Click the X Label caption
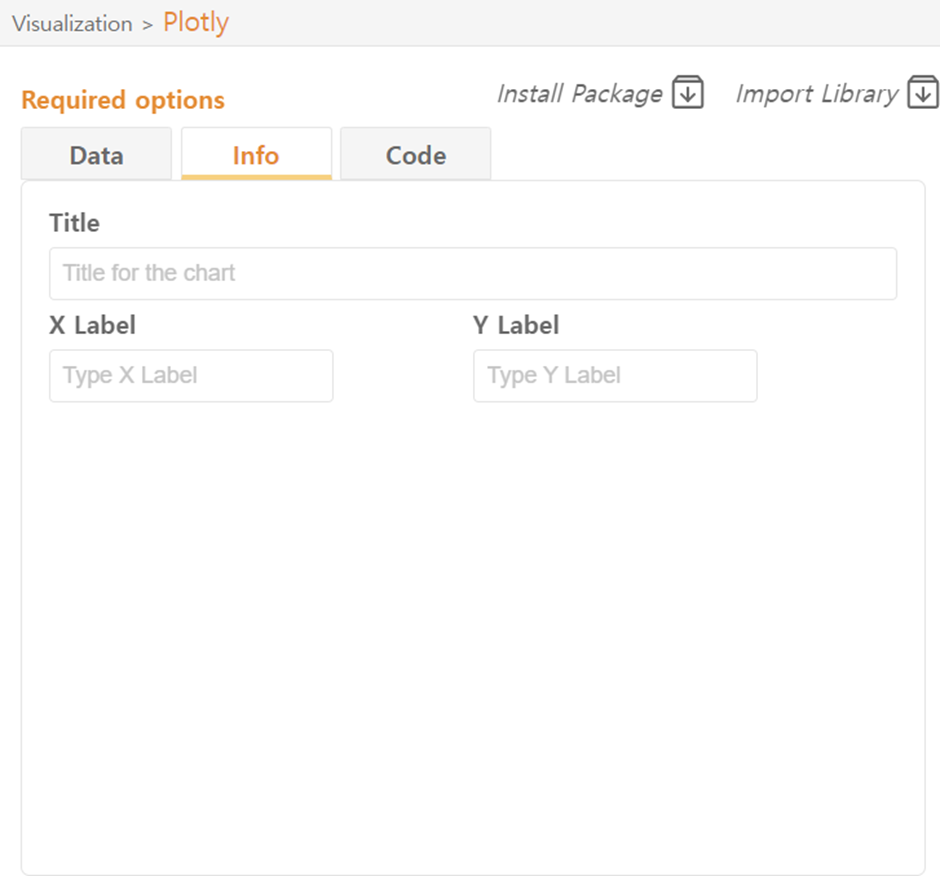 pyautogui.click(x=92, y=325)
